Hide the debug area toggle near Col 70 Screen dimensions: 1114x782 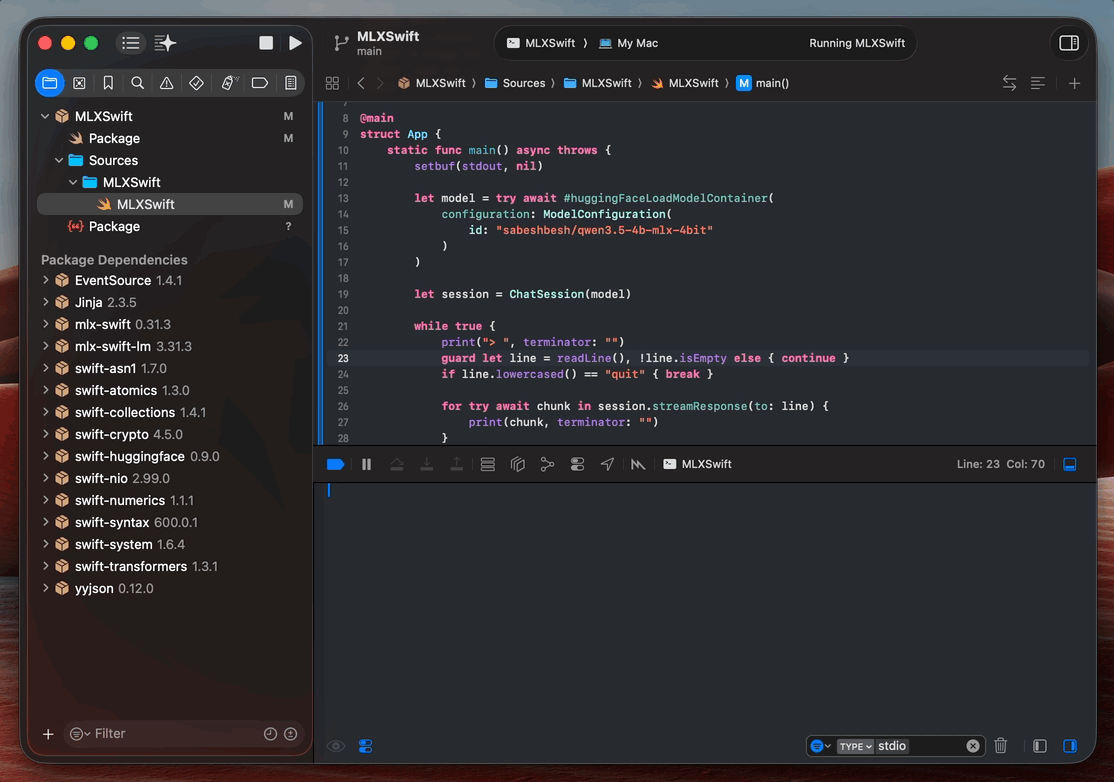tap(1069, 464)
